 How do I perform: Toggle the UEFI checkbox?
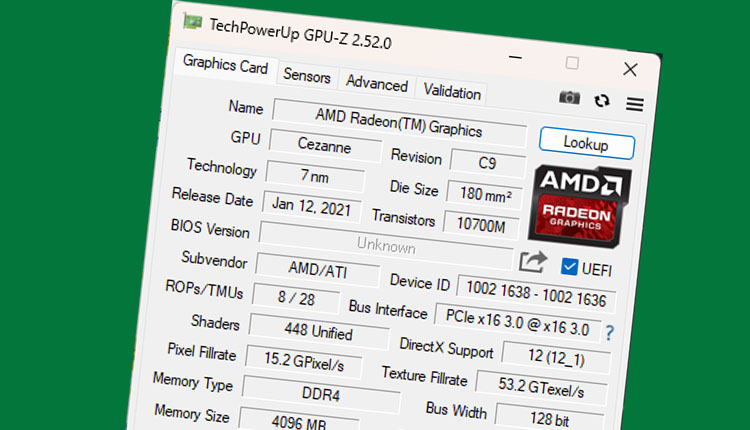(569, 266)
